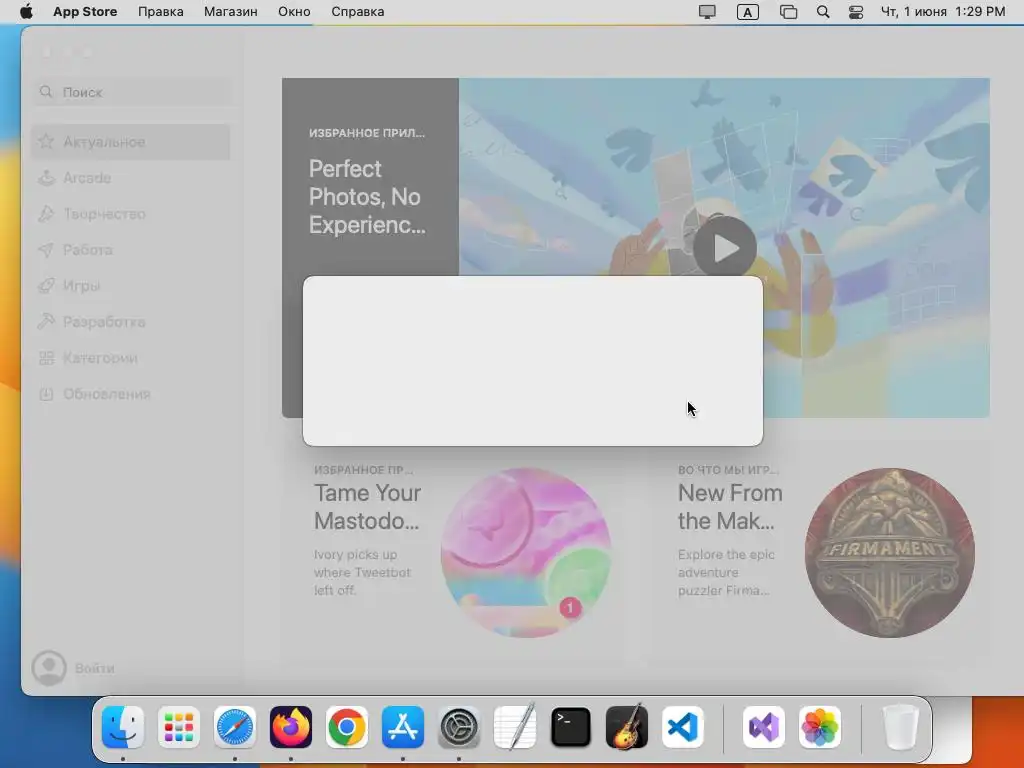This screenshot has height=768, width=1024.
Task: Open the Правка menu
Action: 161,12
